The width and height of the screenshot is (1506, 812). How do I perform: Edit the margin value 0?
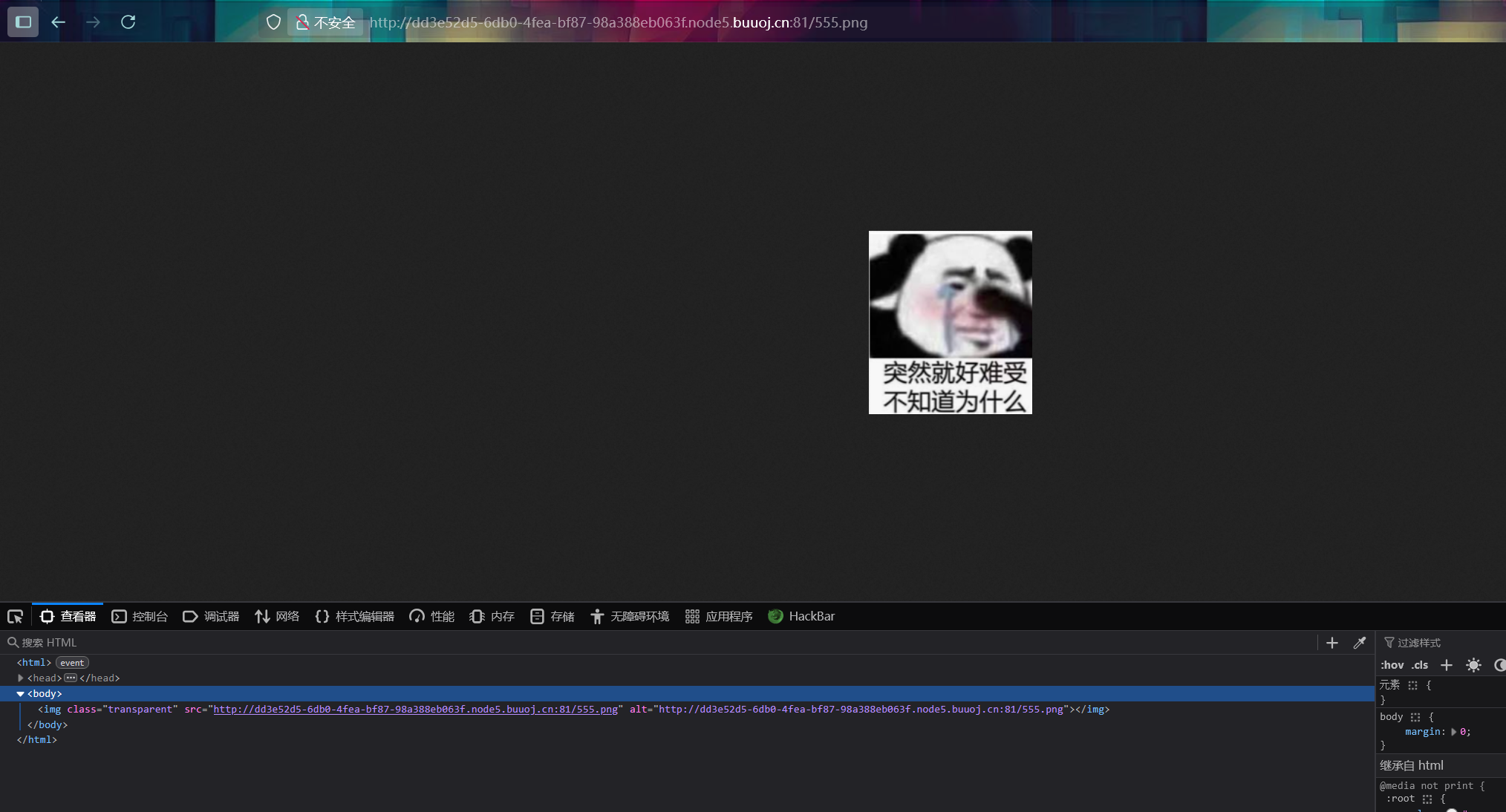(1463, 732)
